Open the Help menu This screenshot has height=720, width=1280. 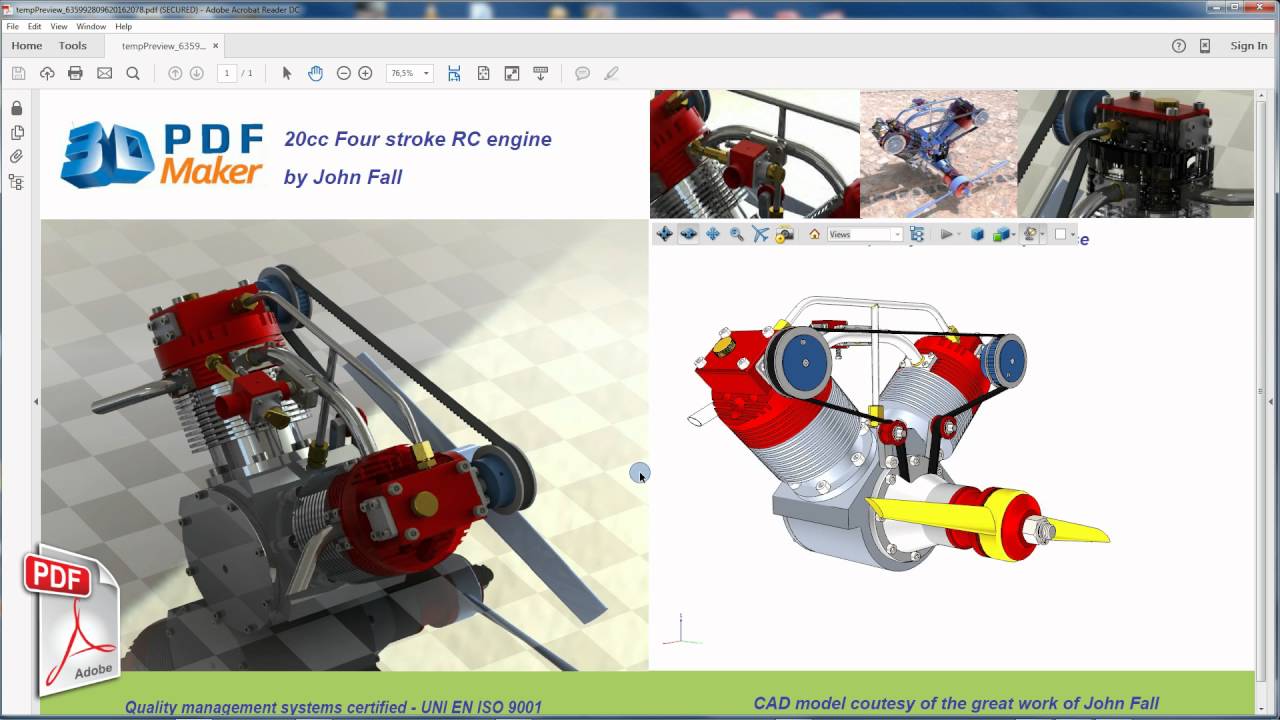pyautogui.click(x=124, y=27)
